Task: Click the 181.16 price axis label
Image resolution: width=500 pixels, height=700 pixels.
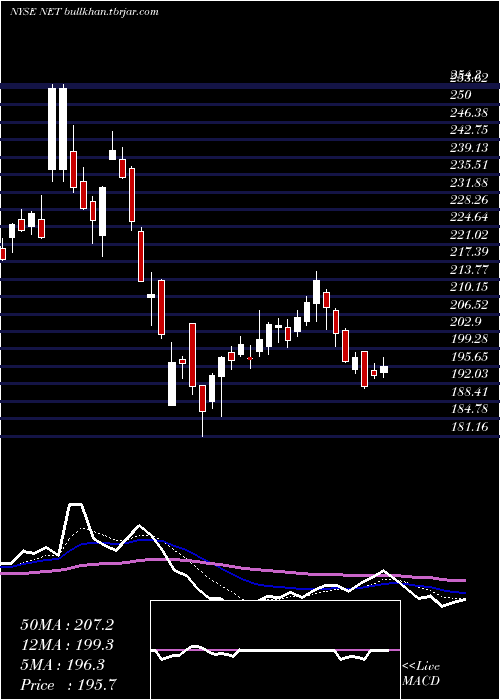Action: pos(469,426)
